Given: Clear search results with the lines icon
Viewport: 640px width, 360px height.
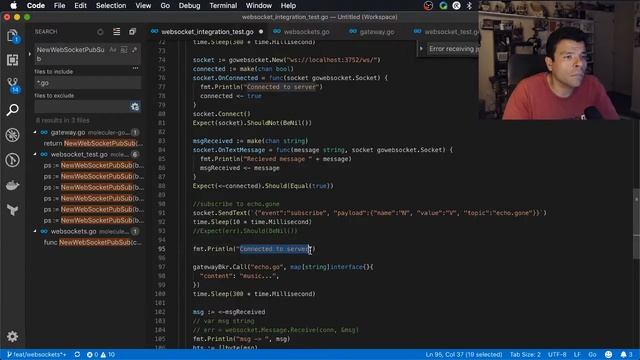Looking at the screenshot, I should click(x=116, y=31).
